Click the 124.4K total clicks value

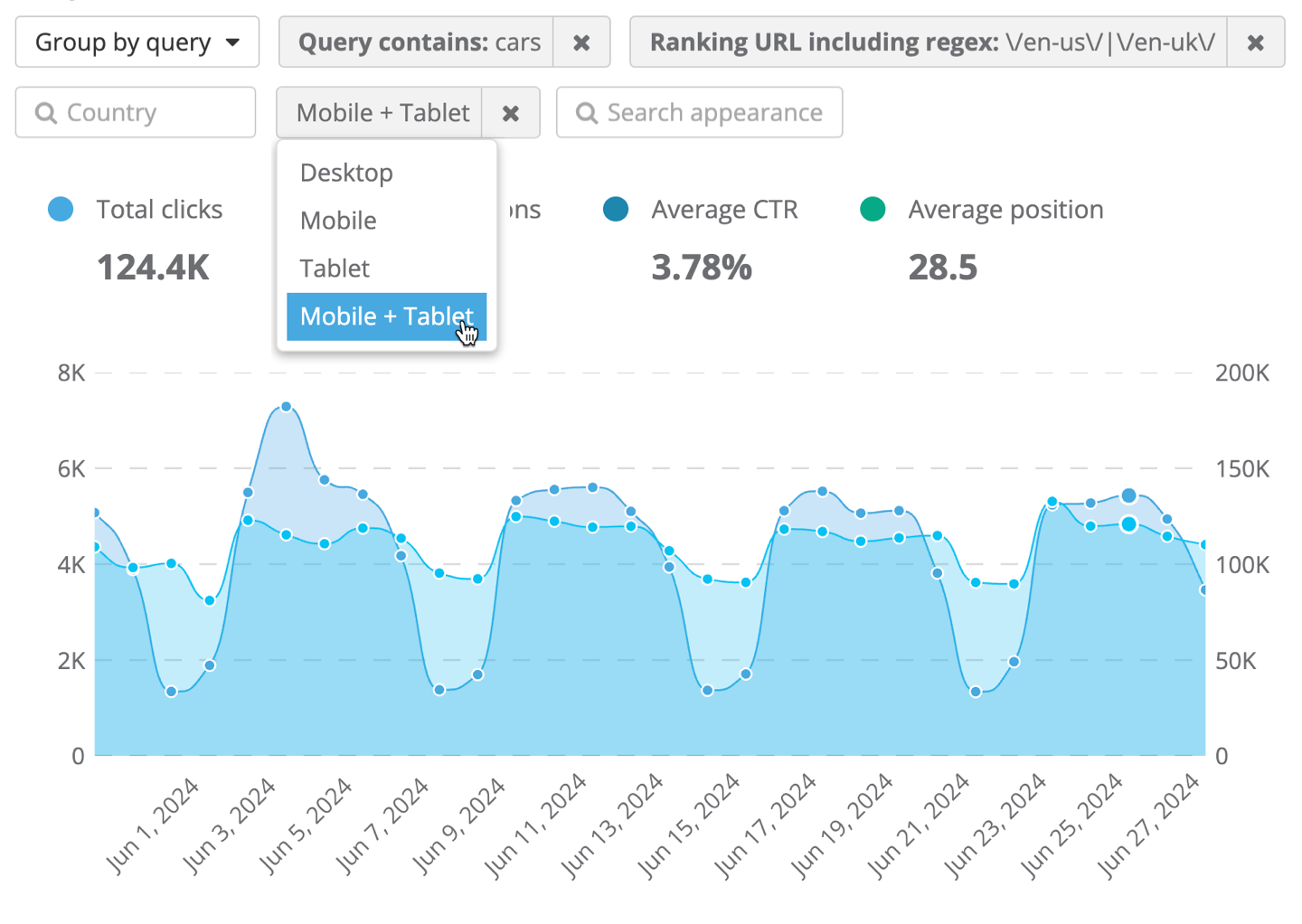pos(153,268)
